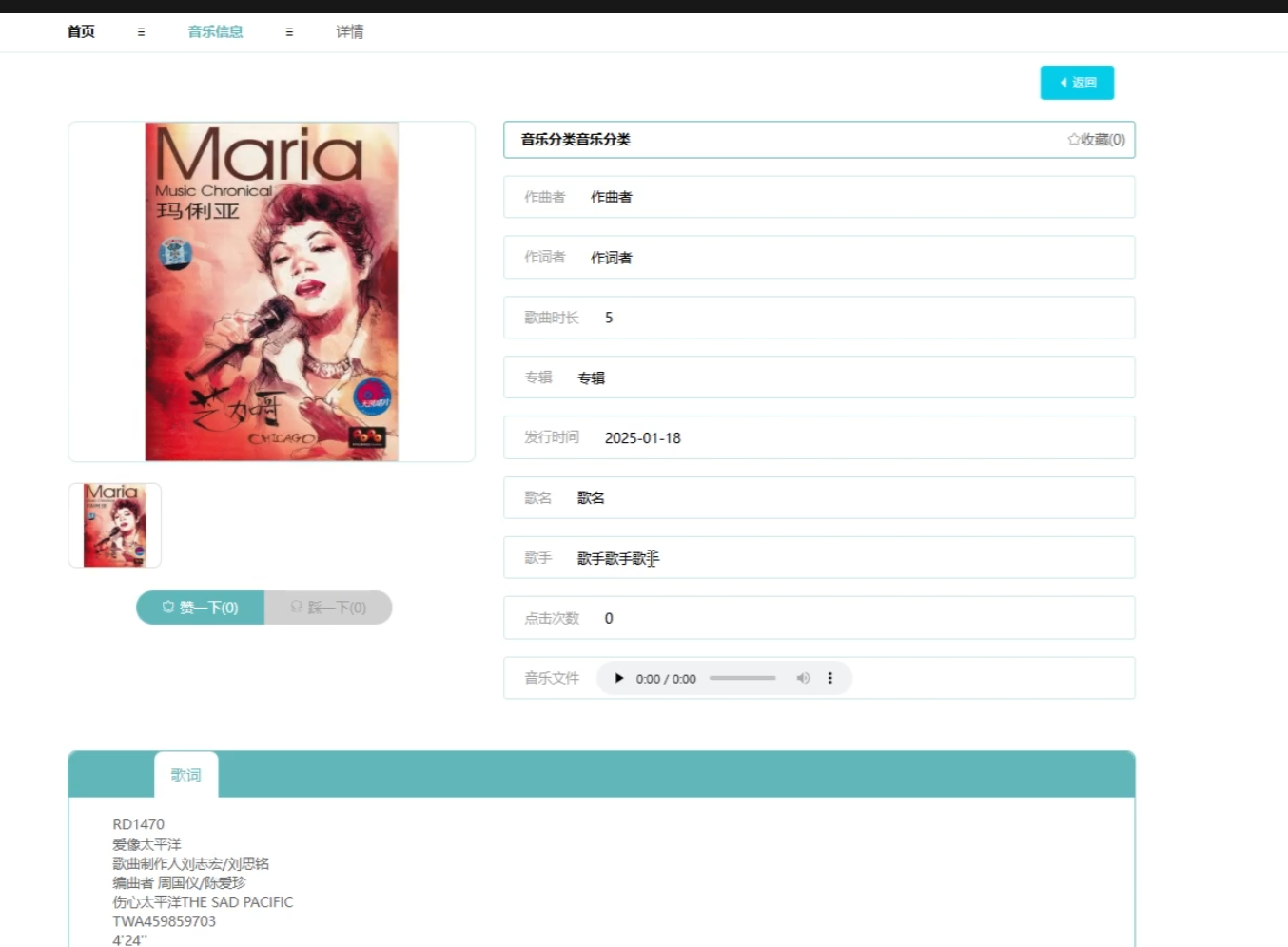Viewport: 1288px width, 947px height.
Task: Open 音乐信息 breadcrumb link
Action: [x=215, y=31]
